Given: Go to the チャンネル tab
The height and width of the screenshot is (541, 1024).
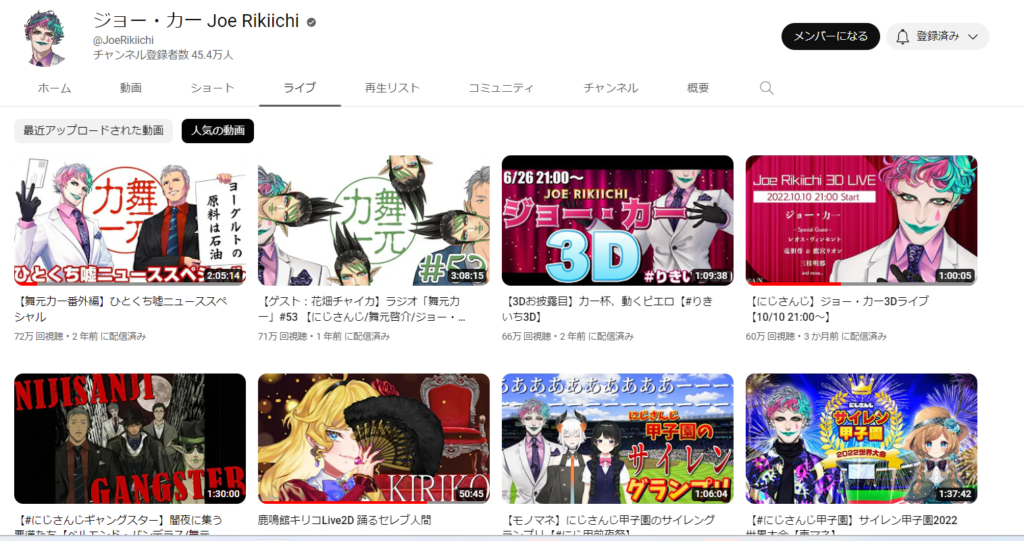Looking at the screenshot, I should [611, 88].
